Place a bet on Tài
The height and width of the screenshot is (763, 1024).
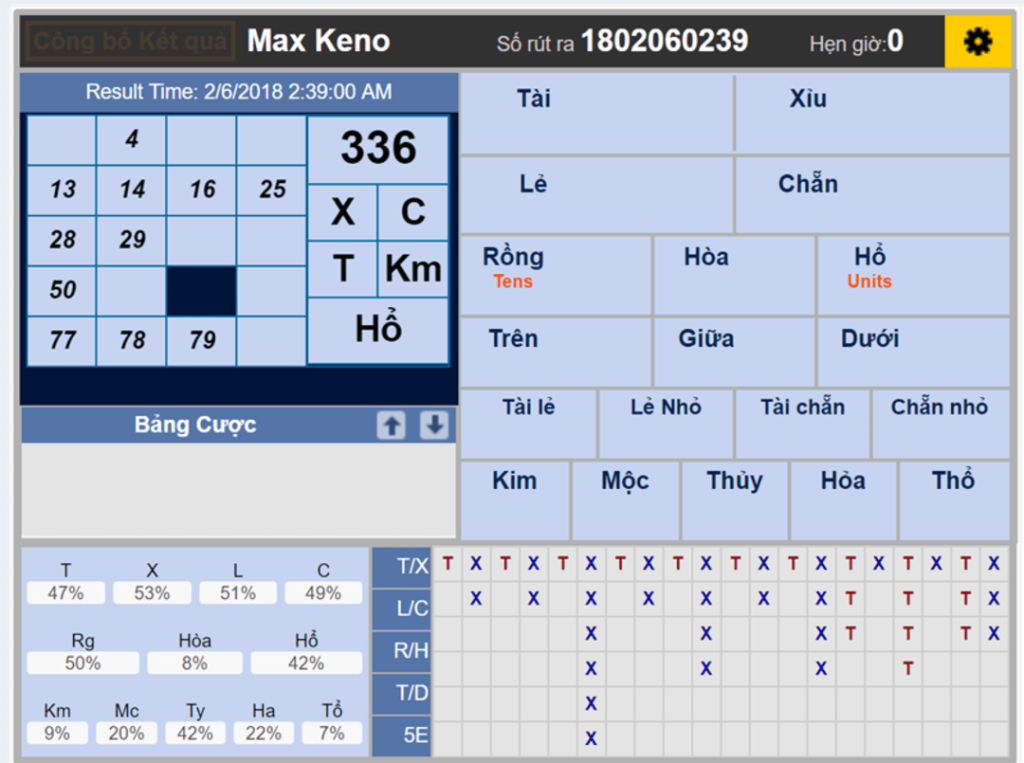(x=597, y=114)
